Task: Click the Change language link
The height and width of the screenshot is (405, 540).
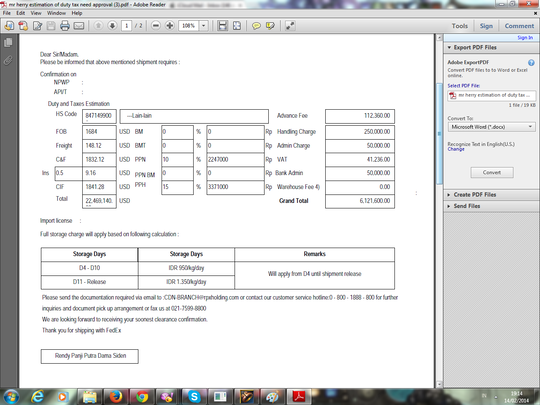Action: pos(456,149)
